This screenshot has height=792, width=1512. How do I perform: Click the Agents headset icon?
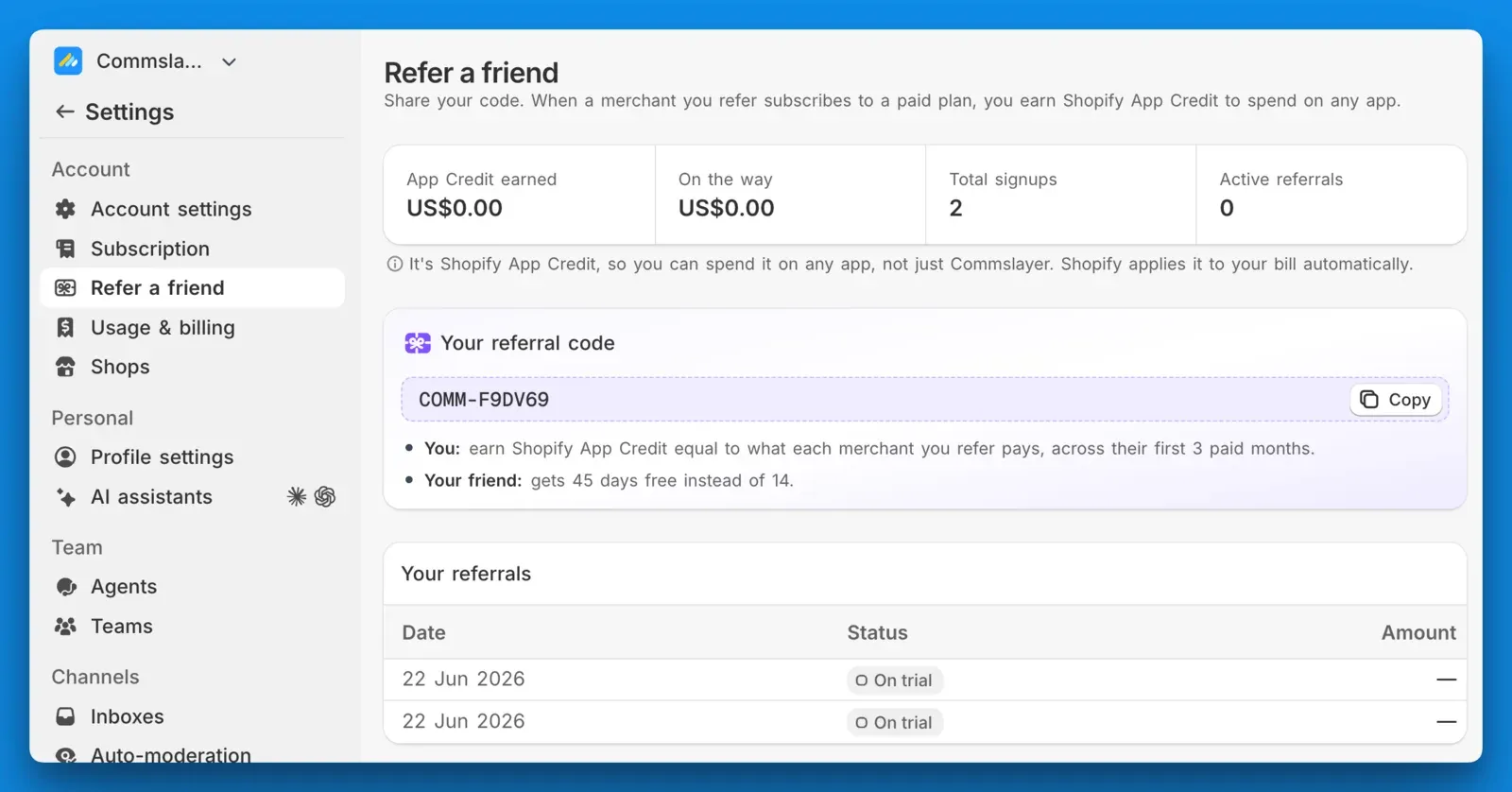(65, 587)
